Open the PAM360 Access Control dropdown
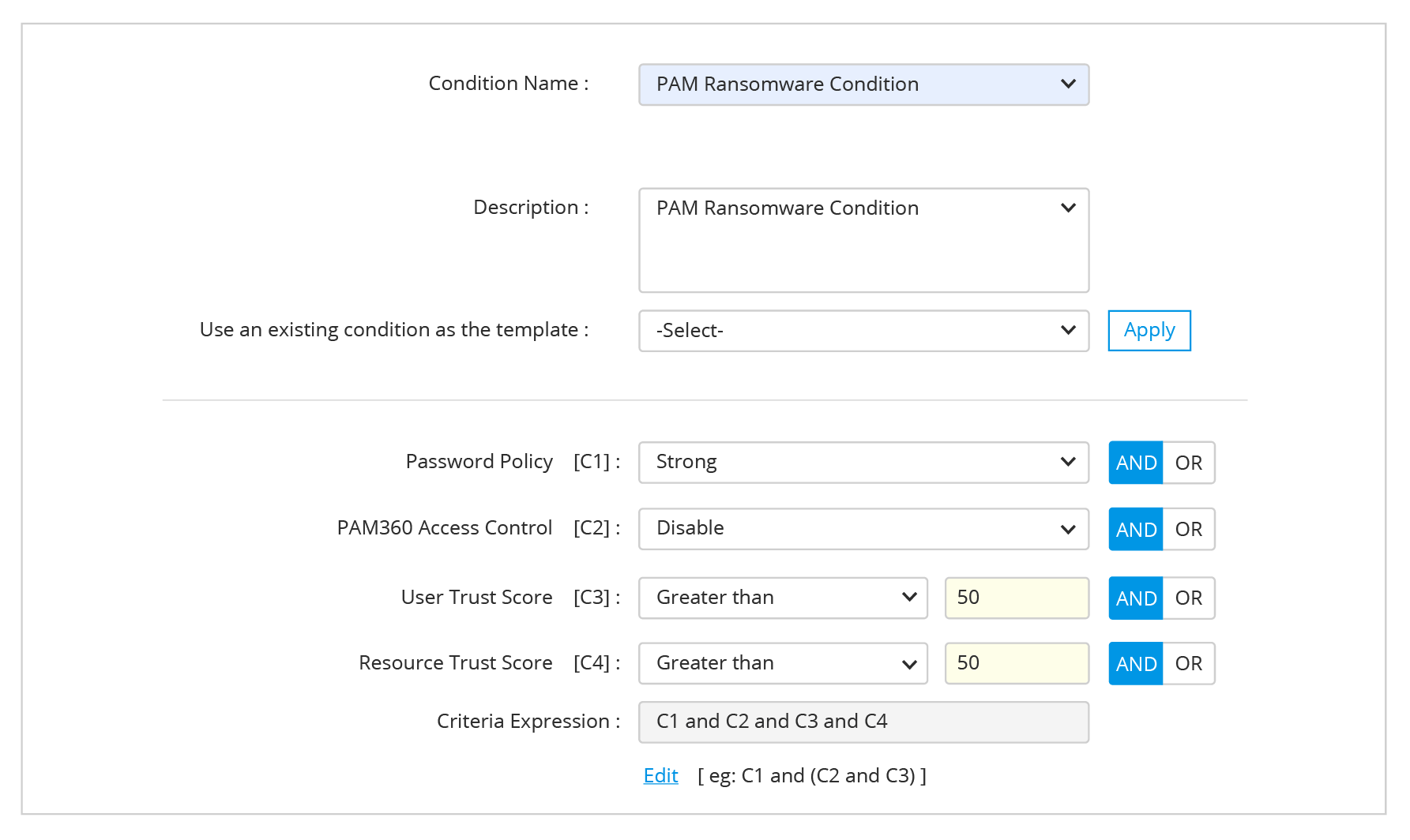This screenshot has width=1410, height=840. 863,529
